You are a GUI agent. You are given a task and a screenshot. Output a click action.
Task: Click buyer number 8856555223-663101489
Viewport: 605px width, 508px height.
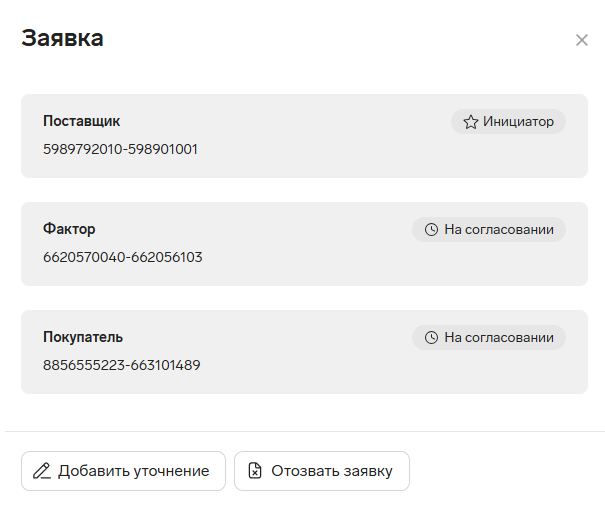[122, 365]
